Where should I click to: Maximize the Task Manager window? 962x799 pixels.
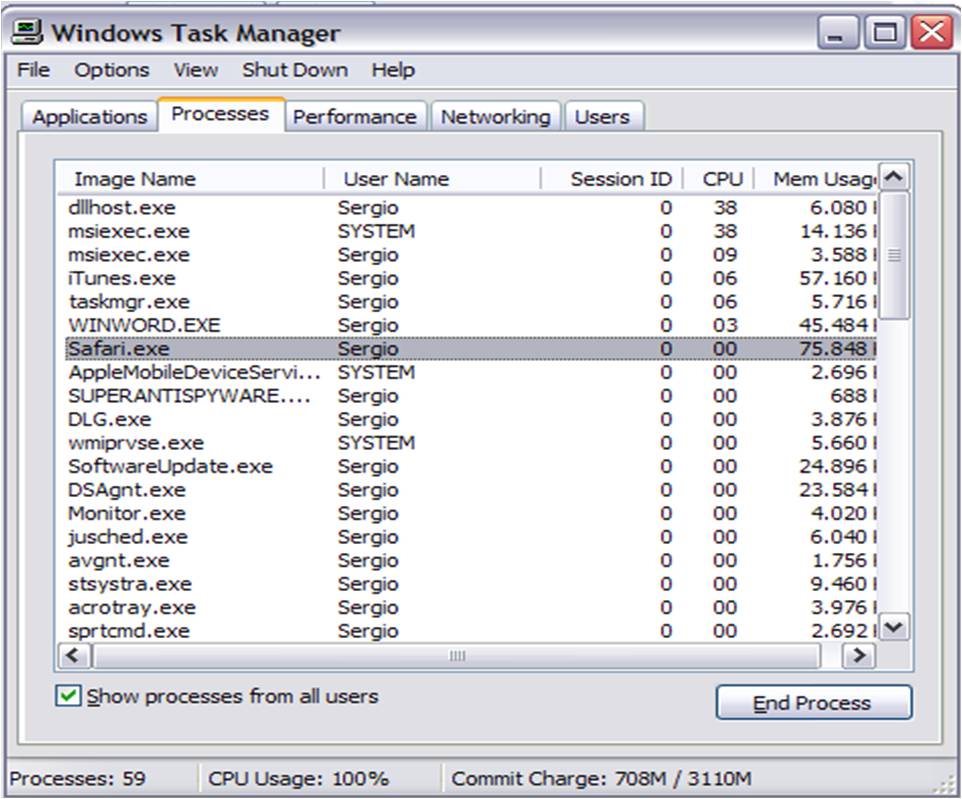(884, 32)
